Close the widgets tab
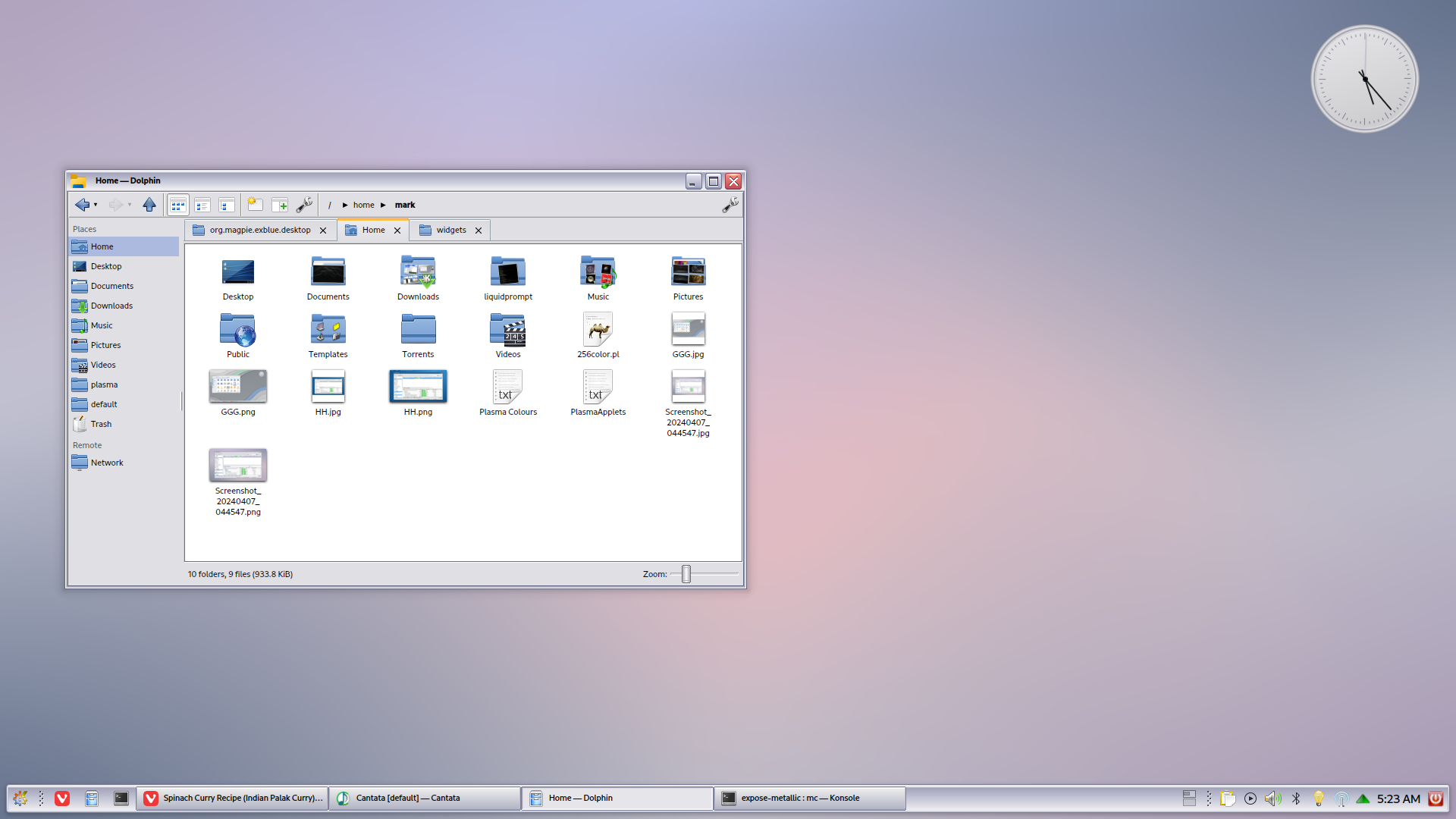This screenshot has width=1456, height=819. (479, 231)
